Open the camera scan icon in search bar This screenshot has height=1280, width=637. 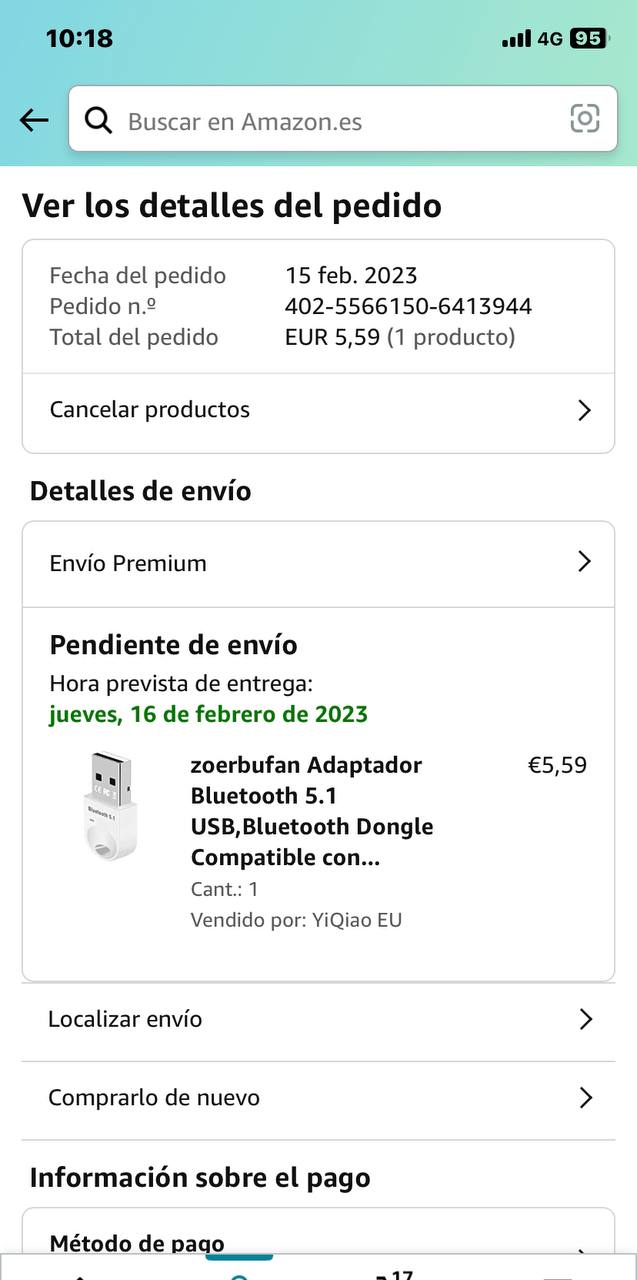pos(584,119)
